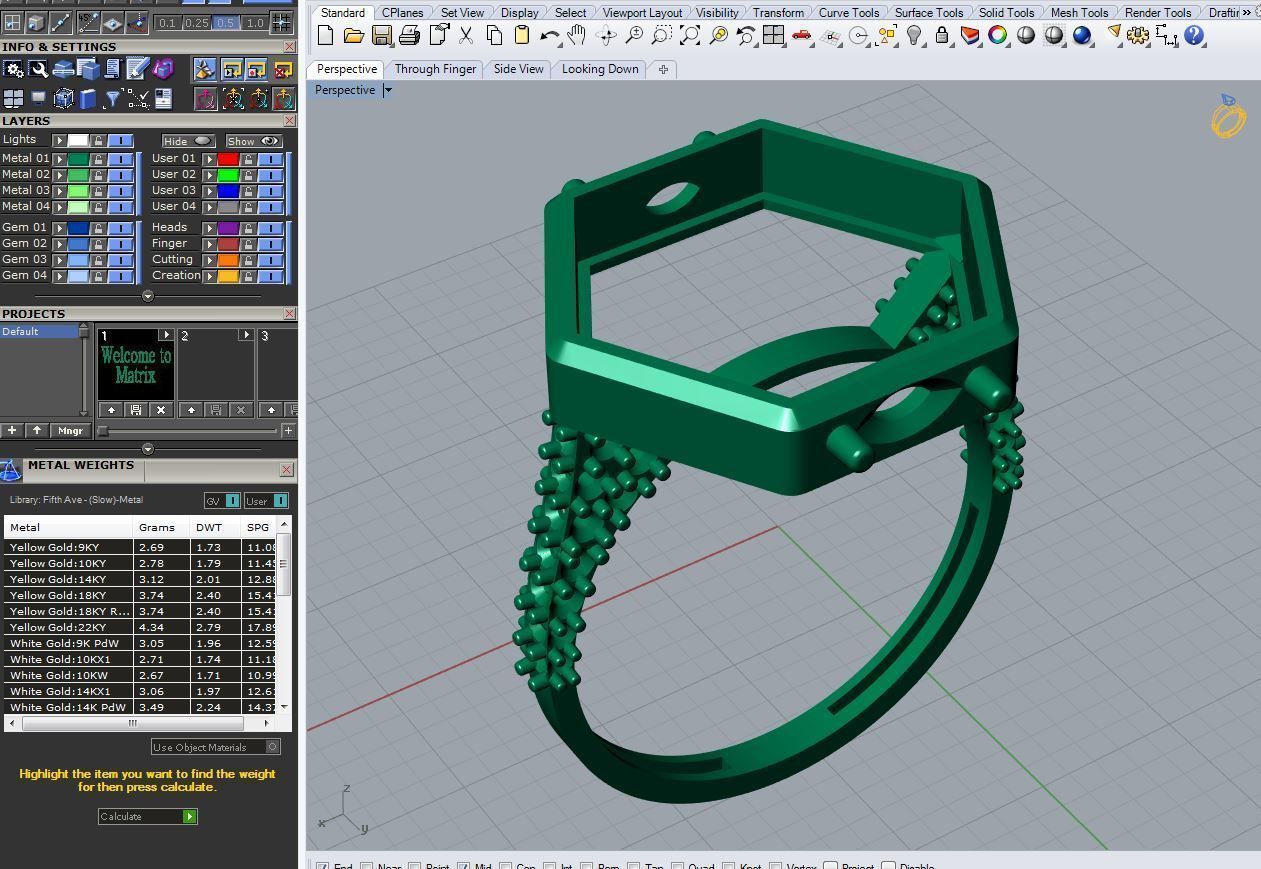Viewport: 1261px width, 869px height.
Task: Click the Calculate button
Action: (148, 817)
